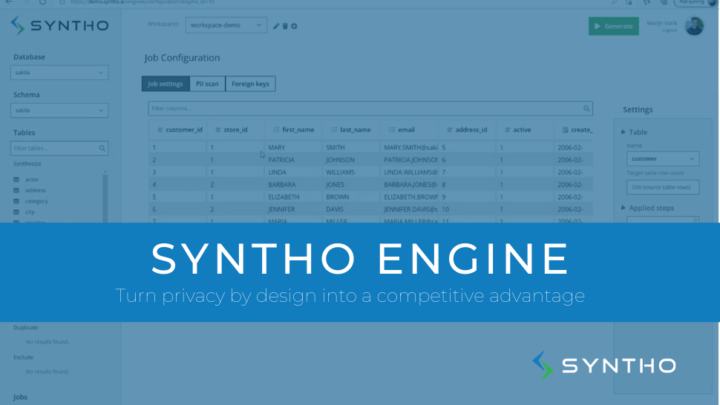Open the Database sakila dropdown
The width and height of the screenshot is (720, 405).
click(x=59, y=73)
